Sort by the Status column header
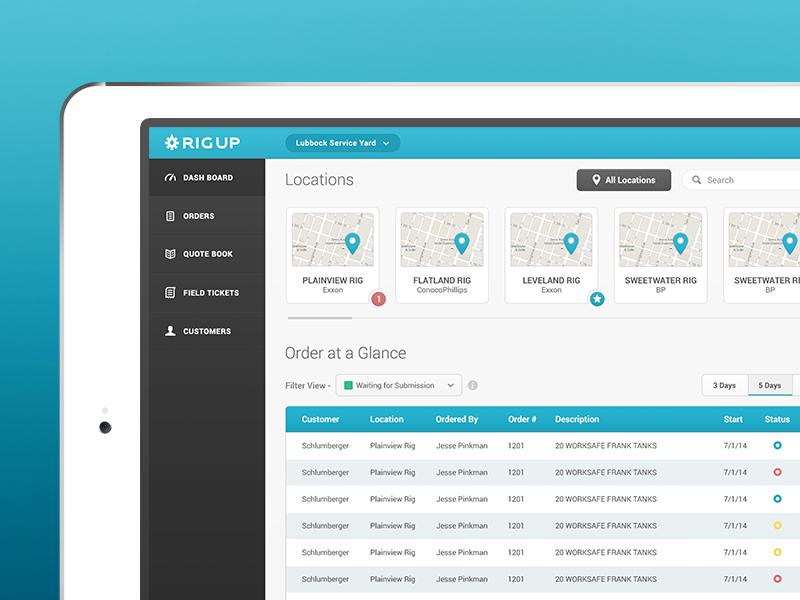This screenshot has height=600, width=800. tap(777, 419)
